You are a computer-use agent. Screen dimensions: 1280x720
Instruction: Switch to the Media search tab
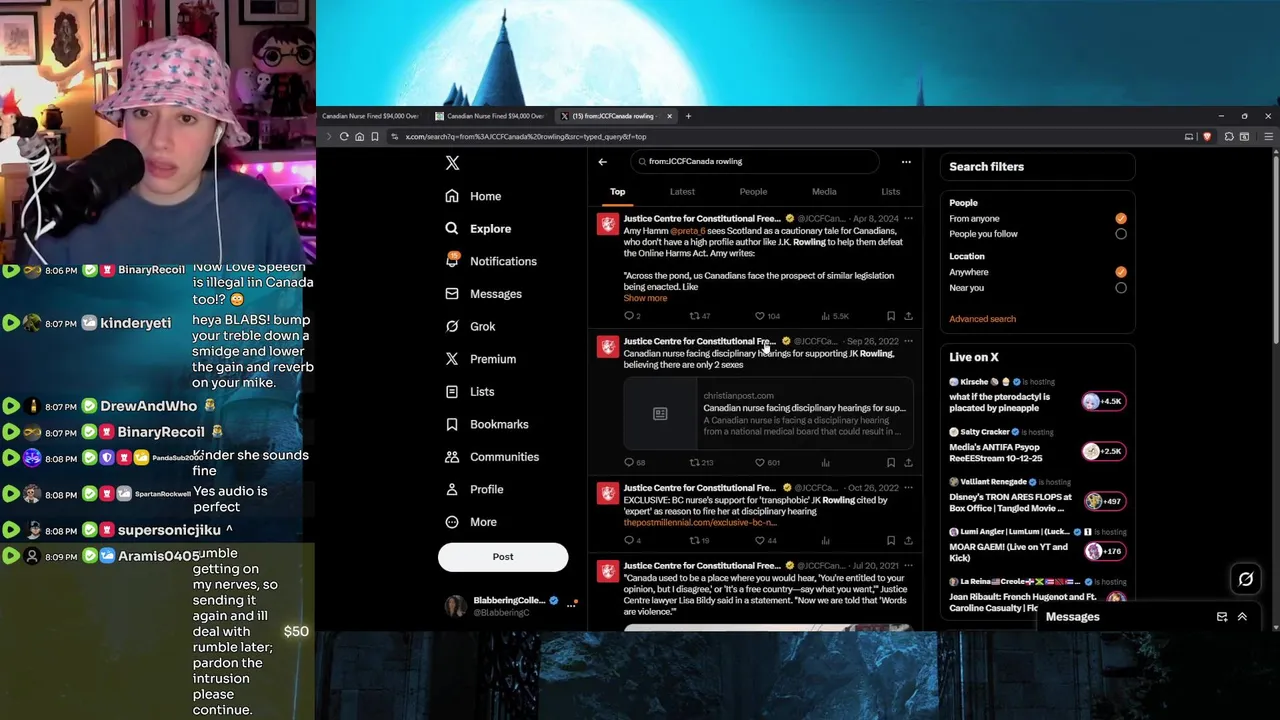824,192
